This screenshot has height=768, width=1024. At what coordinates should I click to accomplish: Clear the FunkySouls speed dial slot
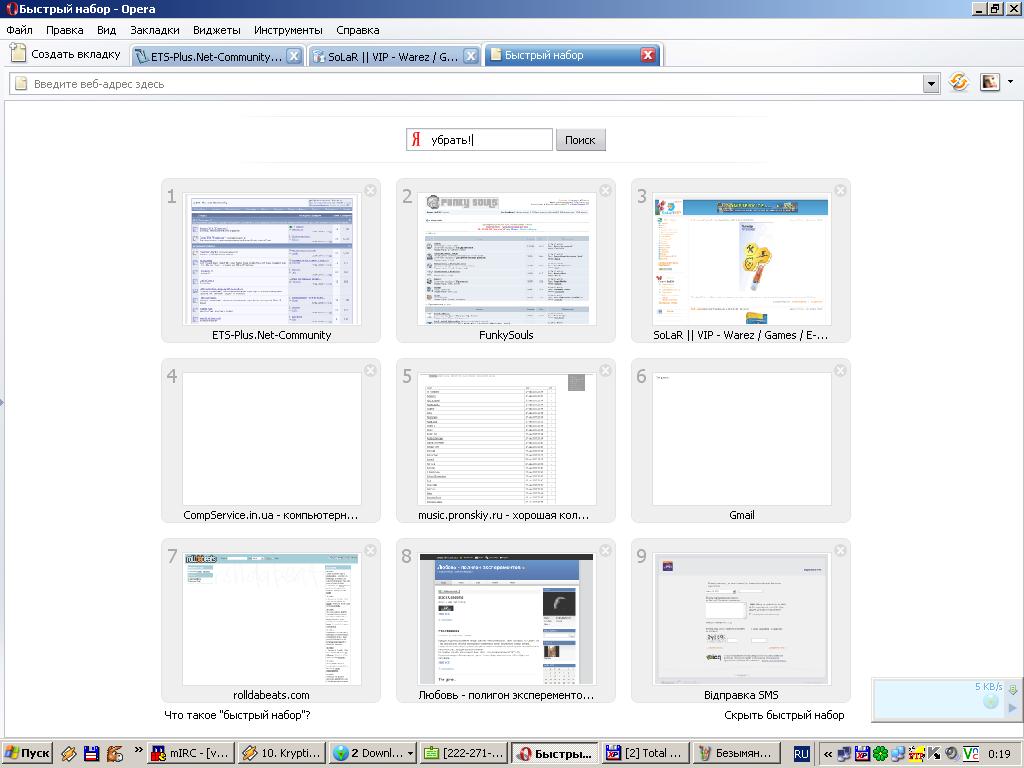pyautogui.click(x=605, y=190)
